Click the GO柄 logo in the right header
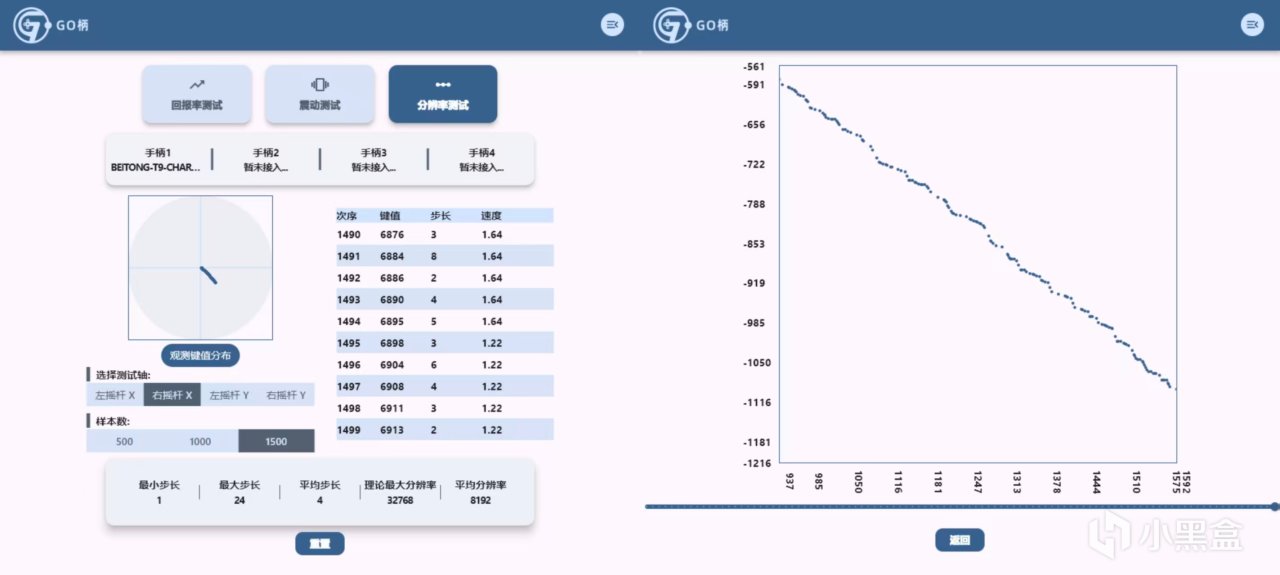 [690, 25]
